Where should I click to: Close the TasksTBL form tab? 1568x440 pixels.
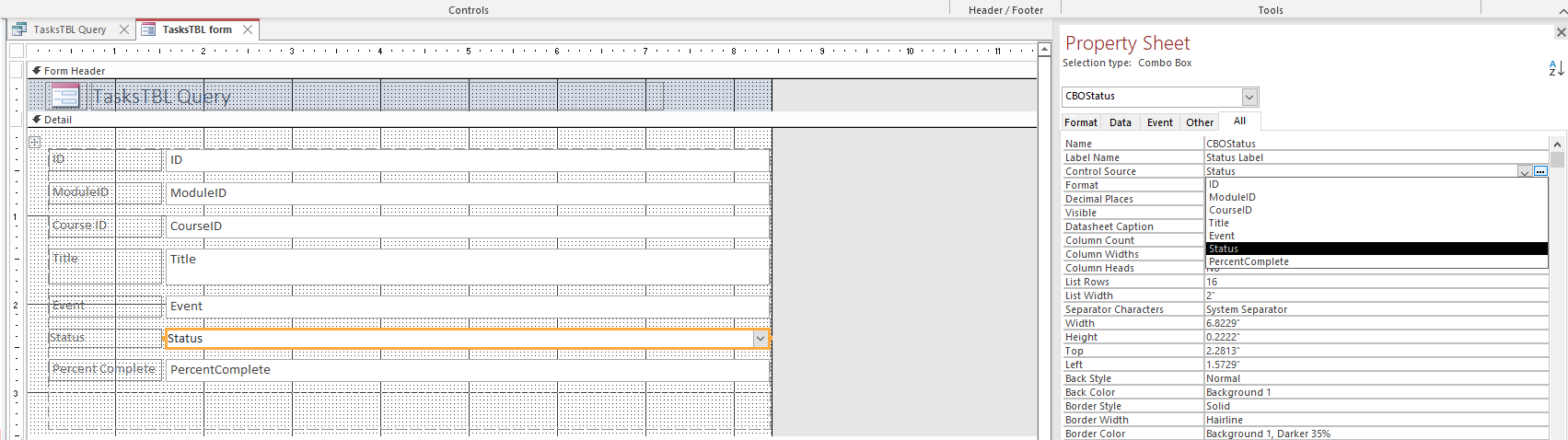point(248,29)
